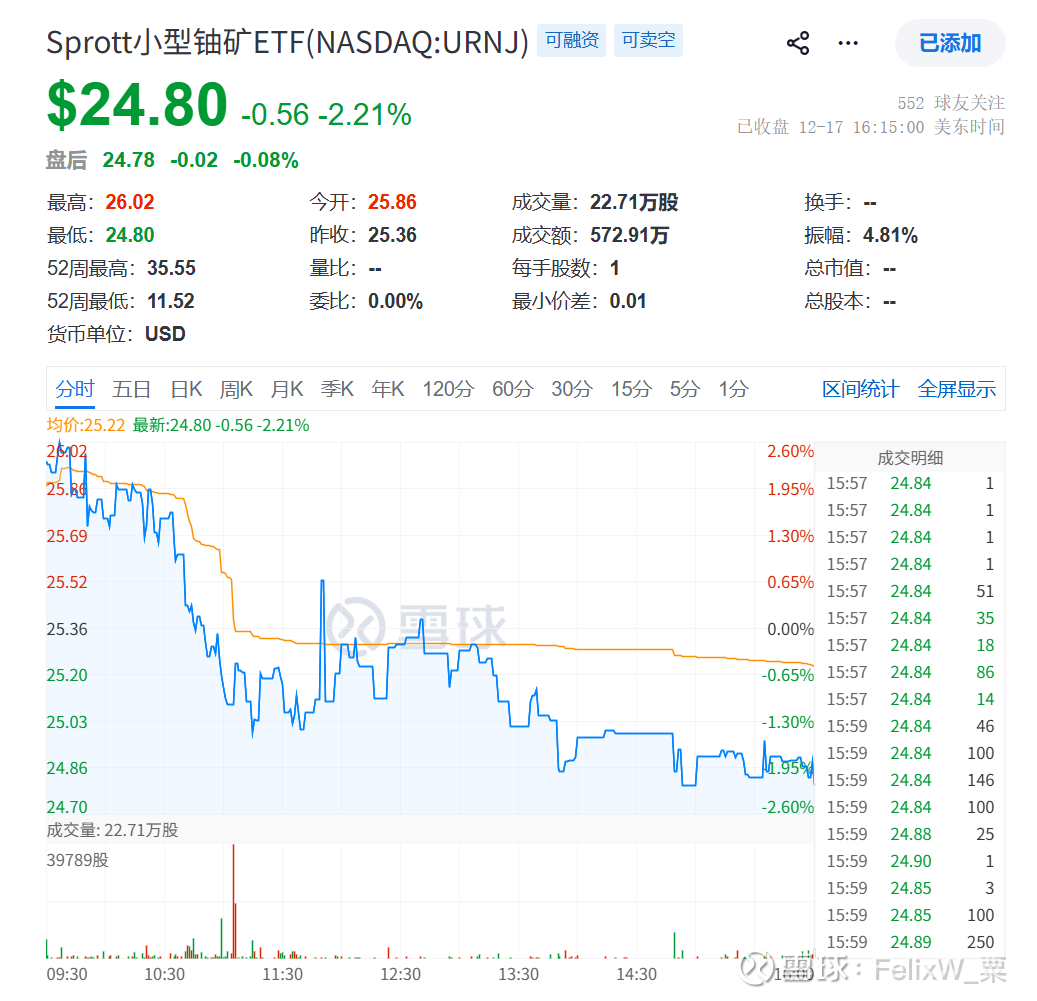Click the 15:59 trade with volume 146

910,780
